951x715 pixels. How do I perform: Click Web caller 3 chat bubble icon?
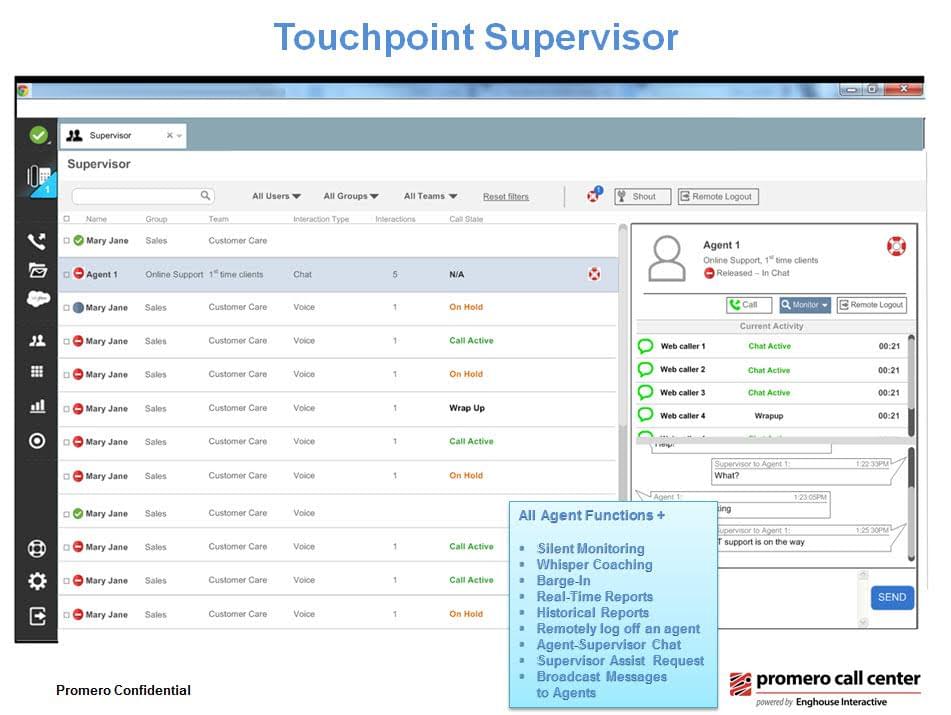(645, 392)
